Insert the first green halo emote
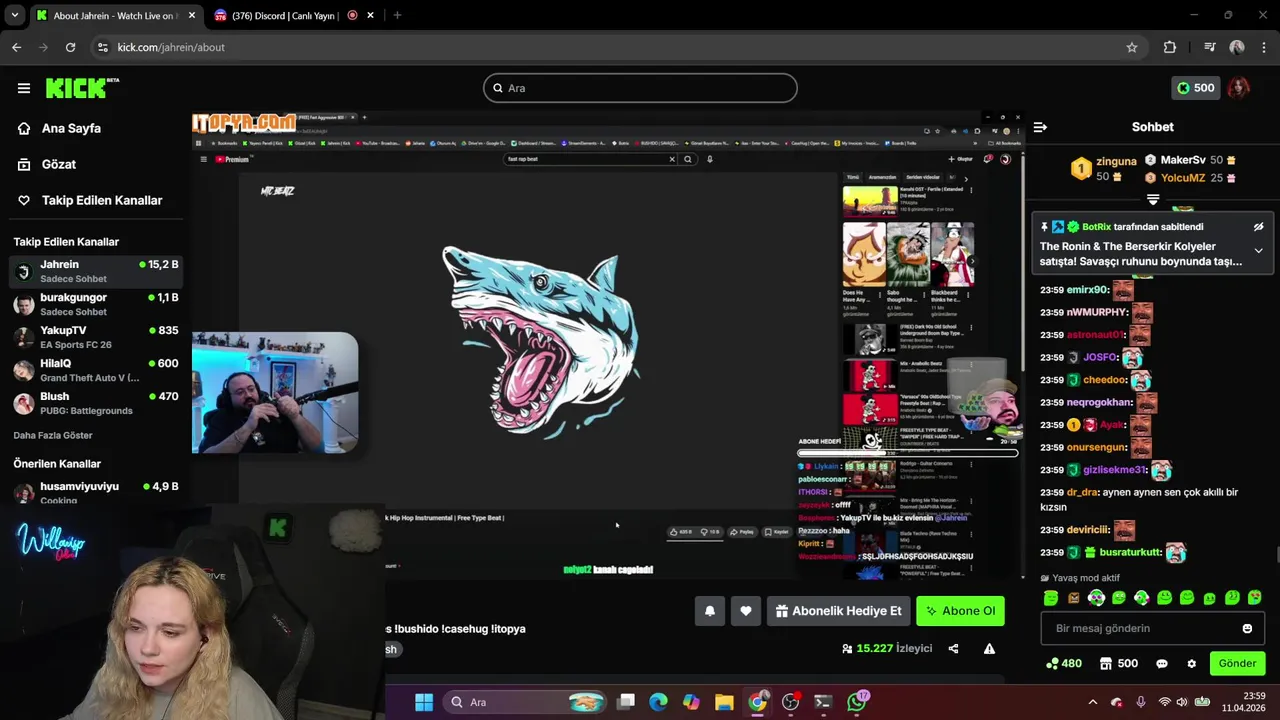 pyautogui.click(x=1050, y=598)
